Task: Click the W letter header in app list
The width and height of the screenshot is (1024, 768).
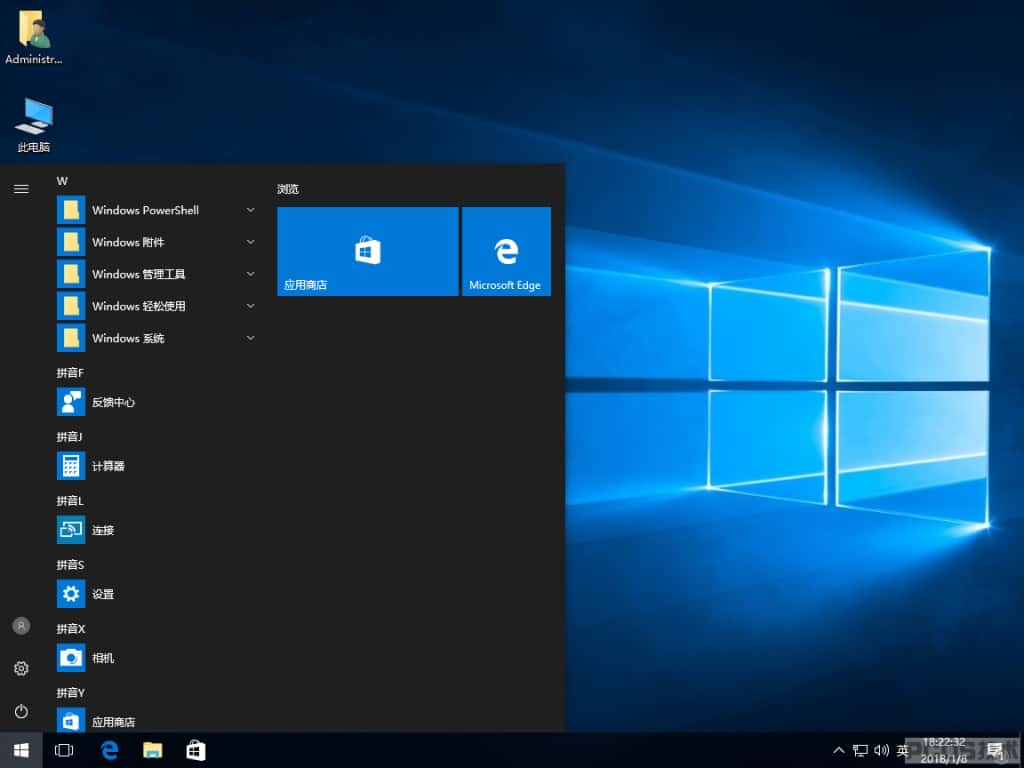Action: (62, 181)
